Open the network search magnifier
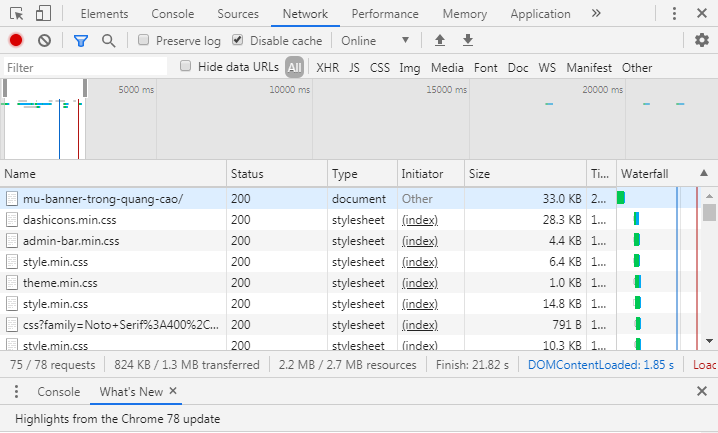This screenshot has width=718, height=433. click(x=108, y=40)
